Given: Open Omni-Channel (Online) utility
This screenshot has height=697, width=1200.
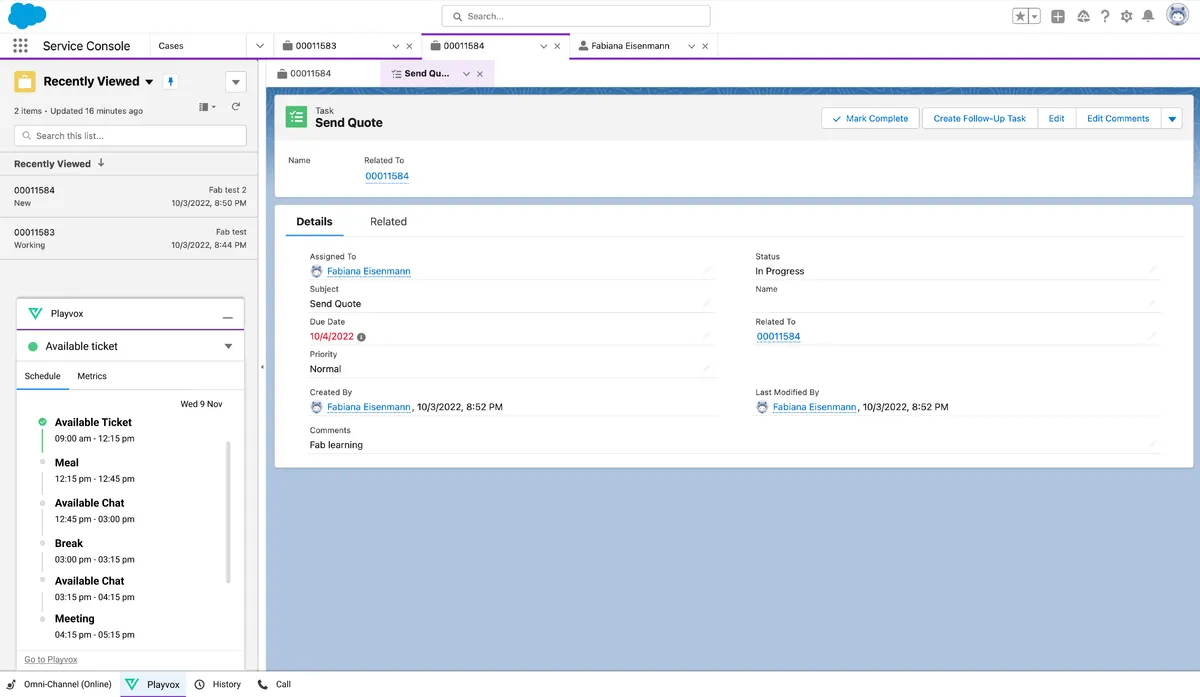Looking at the screenshot, I should coord(59,685).
